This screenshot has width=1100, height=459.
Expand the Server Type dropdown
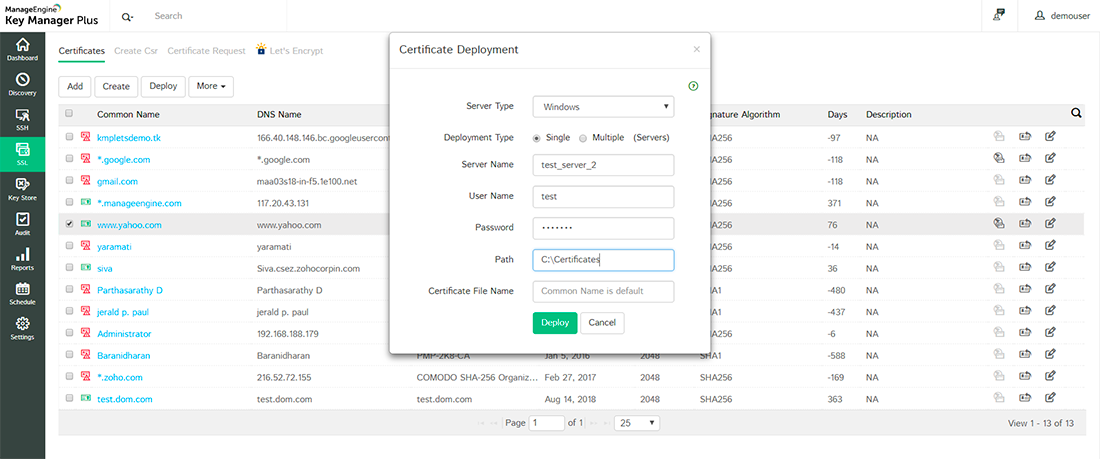click(603, 107)
